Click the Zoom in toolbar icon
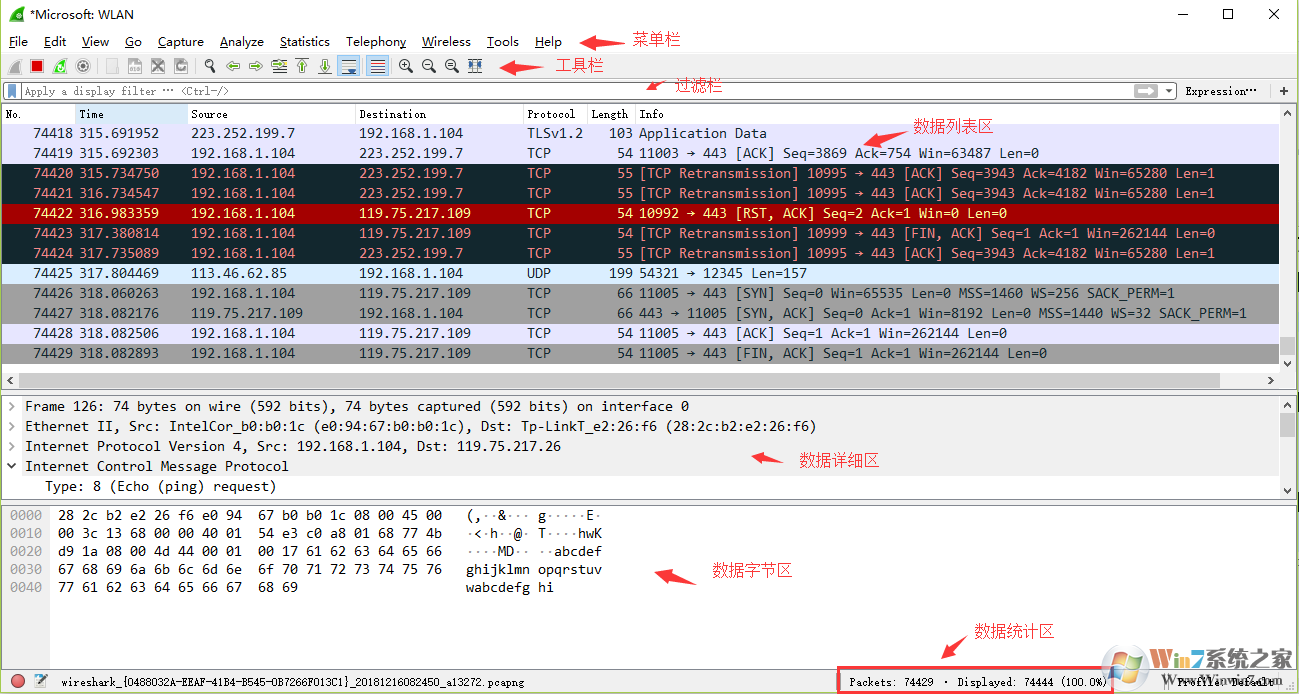Viewport: 1299px width, 694px height. coord(406,66)
